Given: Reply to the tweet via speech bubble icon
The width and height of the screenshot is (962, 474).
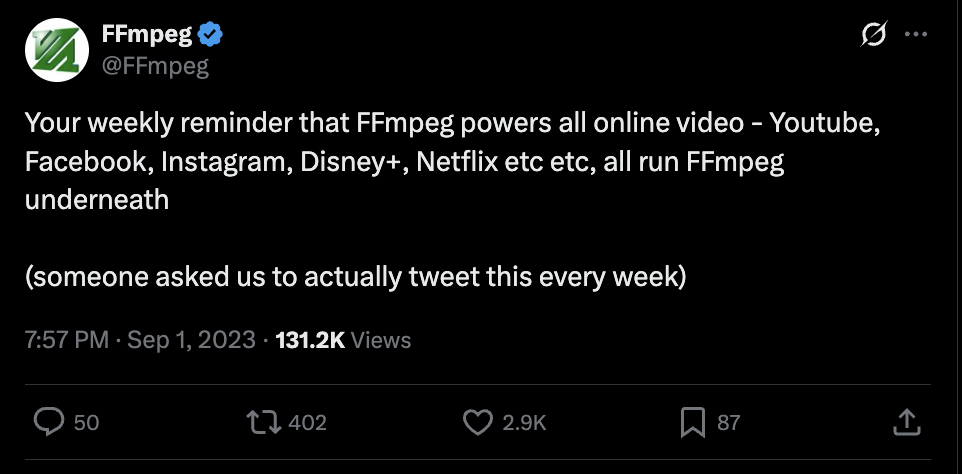Looking at the screenshot, I should 48,422.
